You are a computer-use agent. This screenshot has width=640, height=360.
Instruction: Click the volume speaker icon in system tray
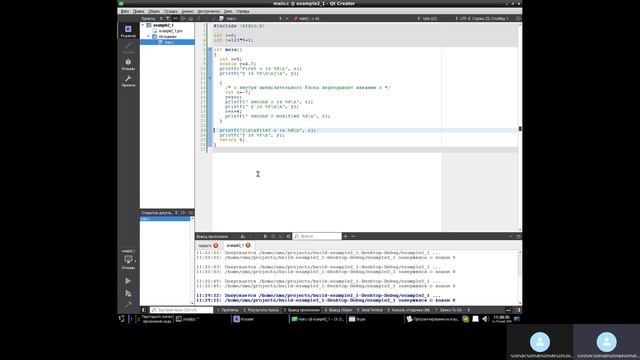(x=485, y=319)
